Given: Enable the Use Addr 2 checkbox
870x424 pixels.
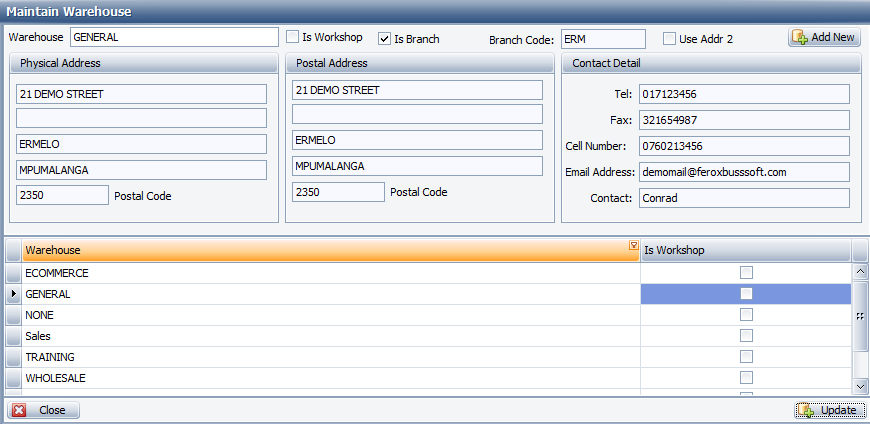Looking at the screenshot, I should pos(670,39).
